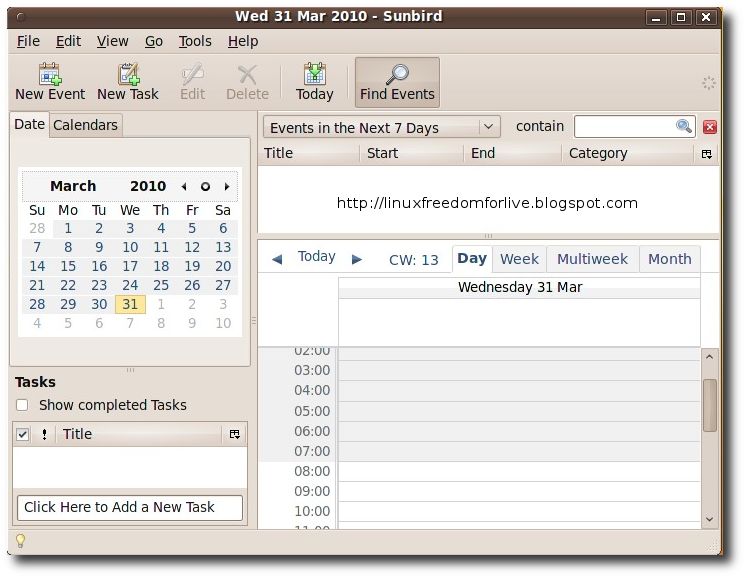The image size is (746, 578).
Task: Click the 08:00 time slot row
Action: 519,471
